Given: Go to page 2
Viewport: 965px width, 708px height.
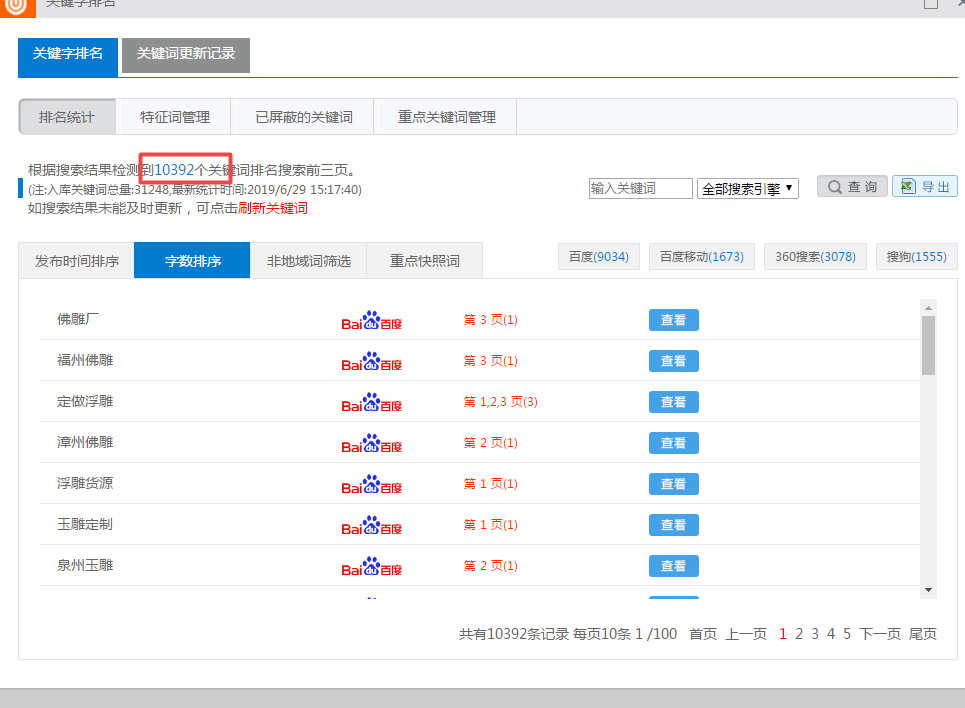Looking at the screenshot, I should pyautogui.click(x=799, y=634).
